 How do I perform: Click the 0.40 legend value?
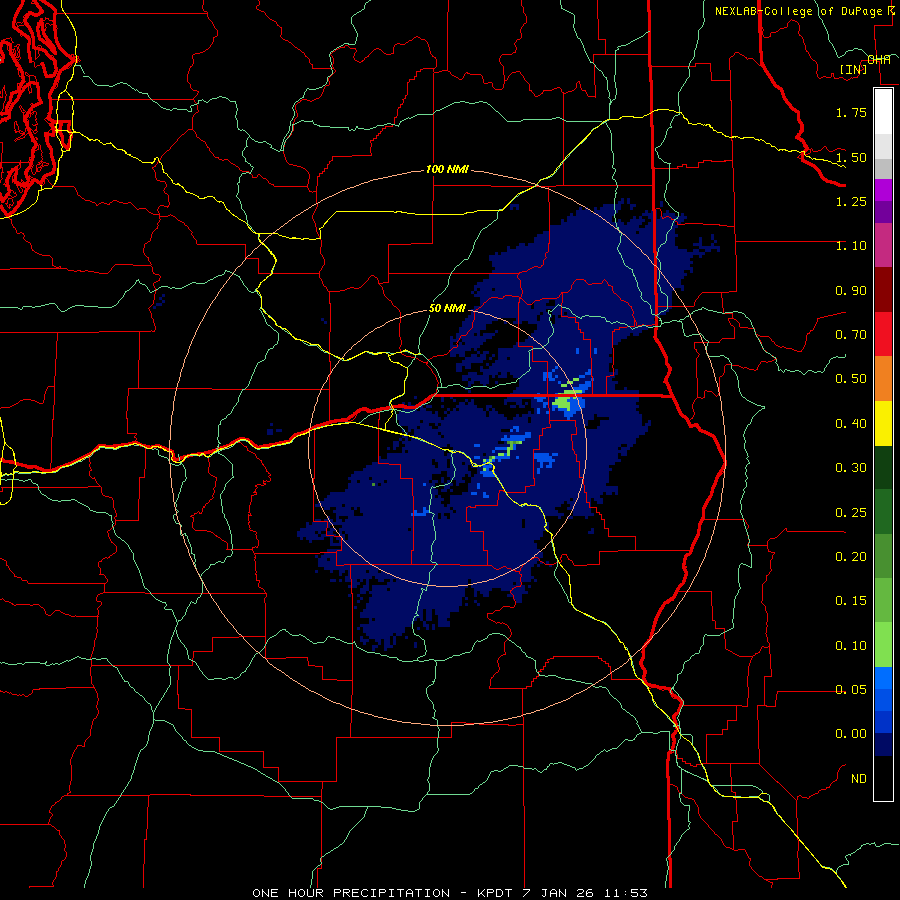(851, 424)
